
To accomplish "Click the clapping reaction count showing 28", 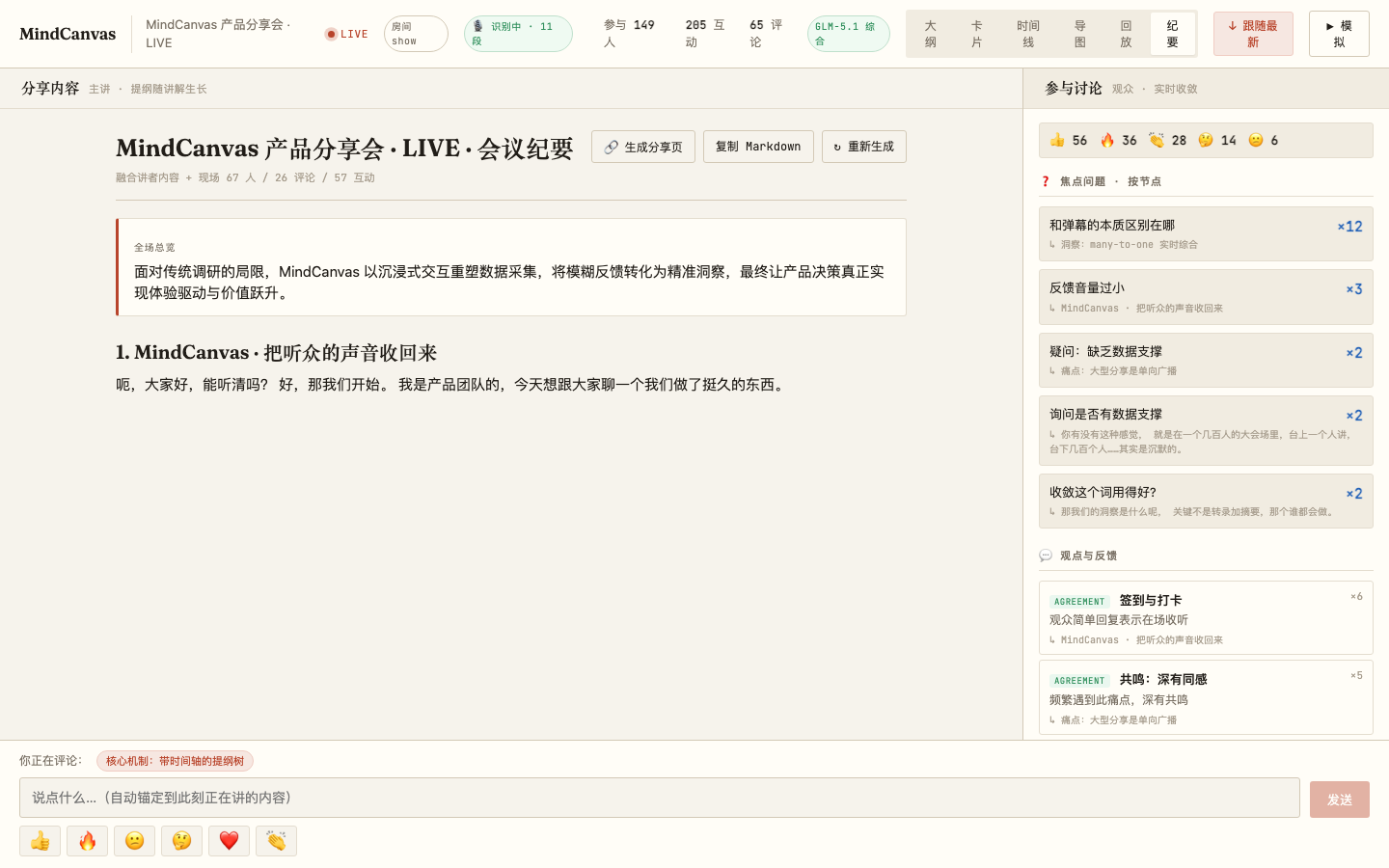I will point(1168,140).
